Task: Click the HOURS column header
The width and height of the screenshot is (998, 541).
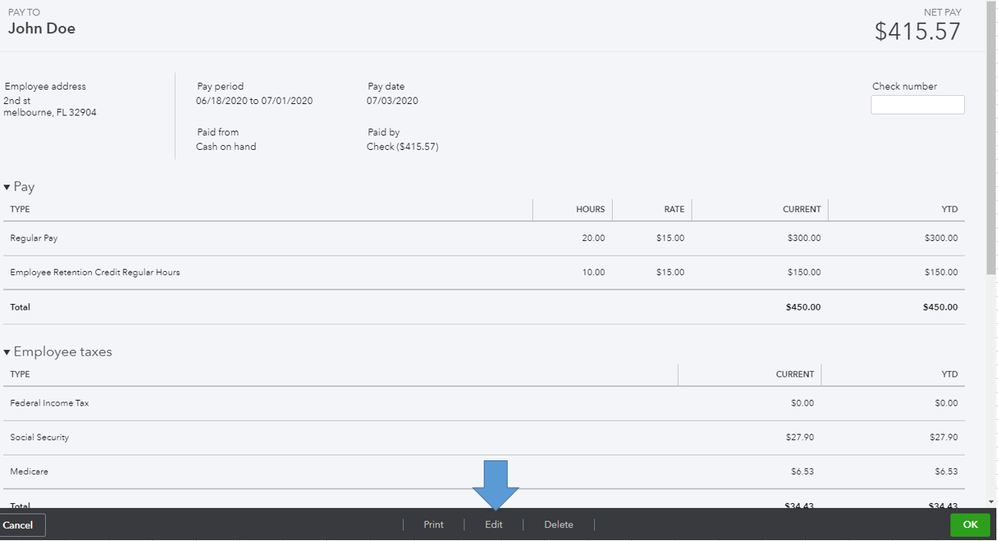Action: coord(590,209)
